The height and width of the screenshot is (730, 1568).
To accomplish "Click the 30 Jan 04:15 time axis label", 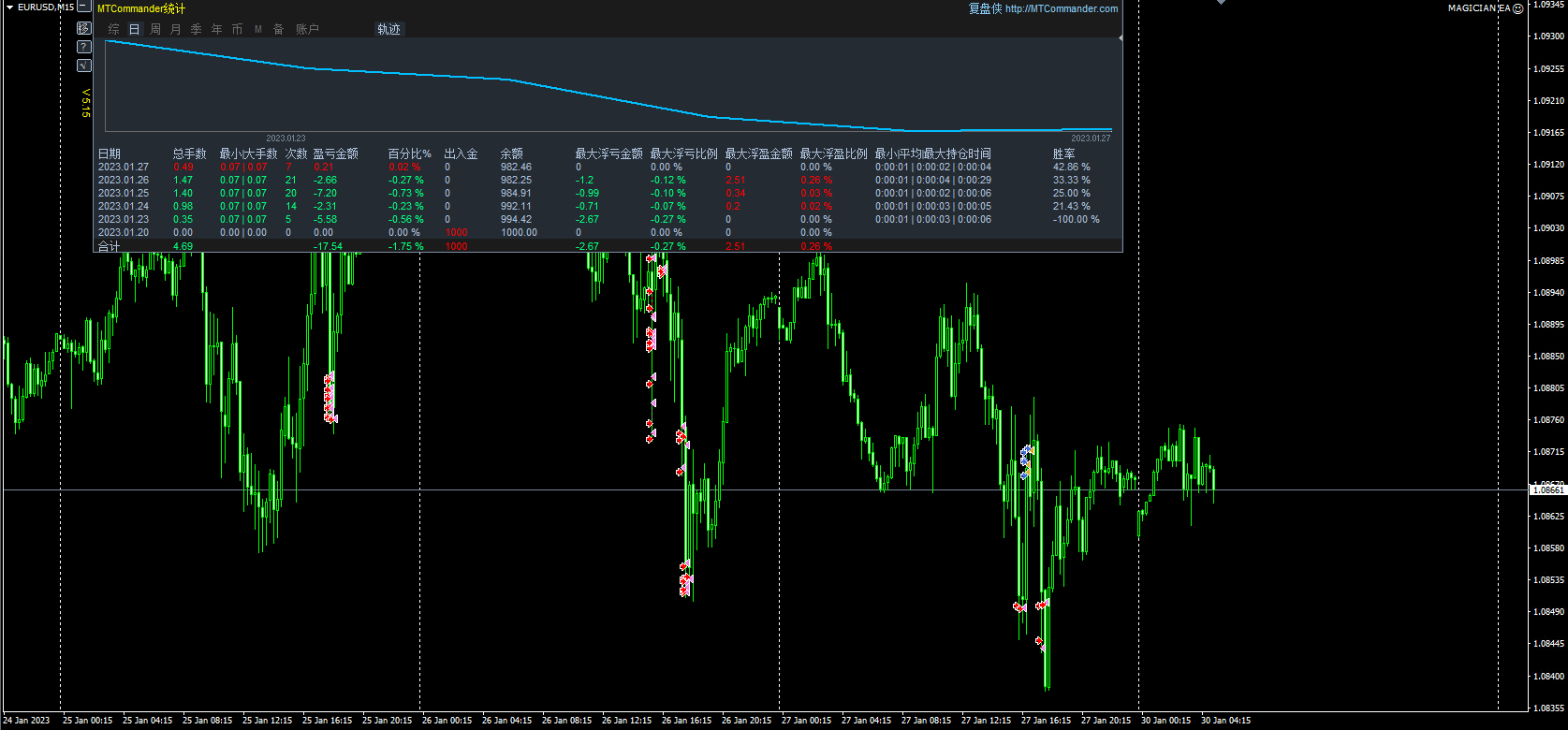I will click(1225, 721).
